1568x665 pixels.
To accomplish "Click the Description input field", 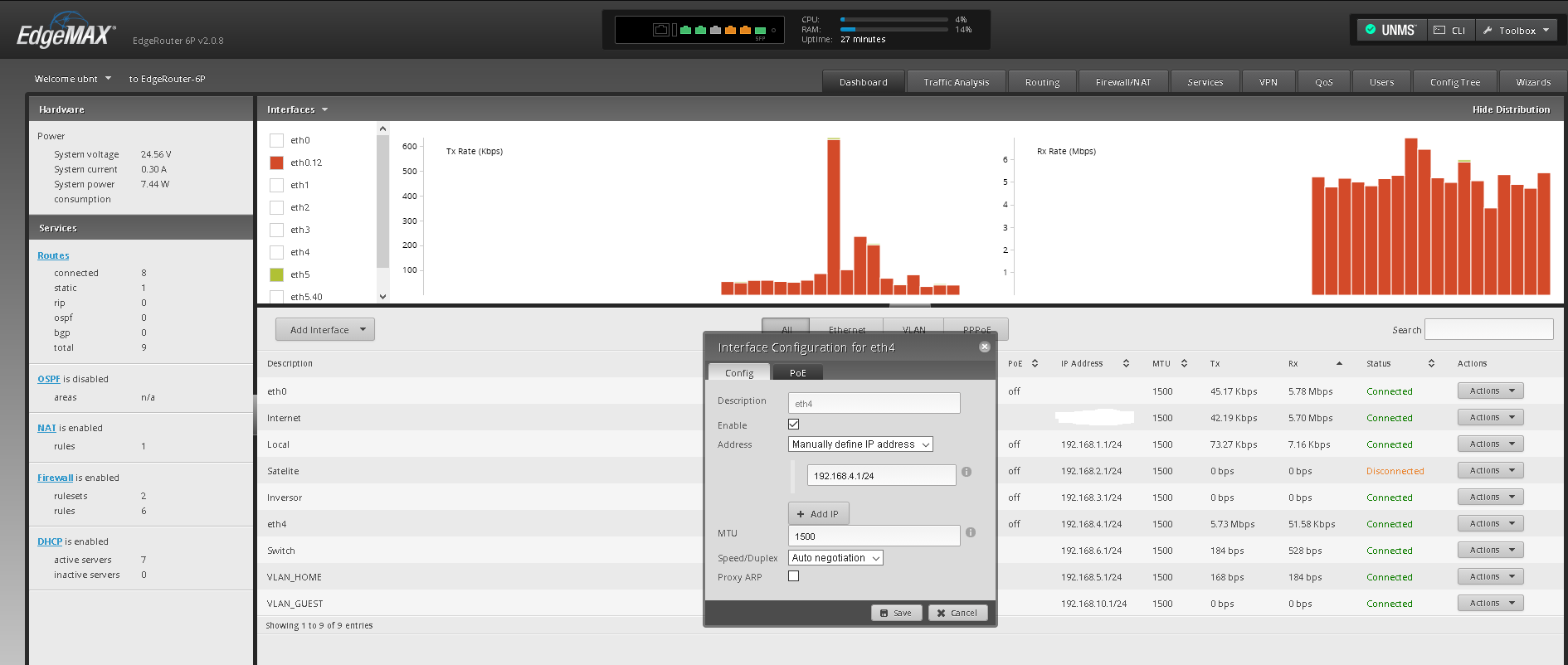I will point(874,403).
